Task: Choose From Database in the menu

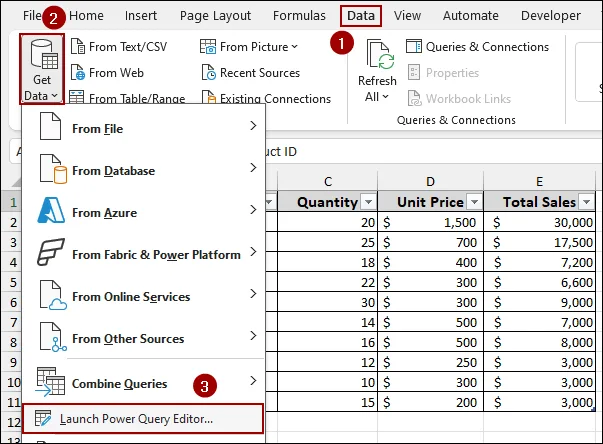Action: [143, 169]
